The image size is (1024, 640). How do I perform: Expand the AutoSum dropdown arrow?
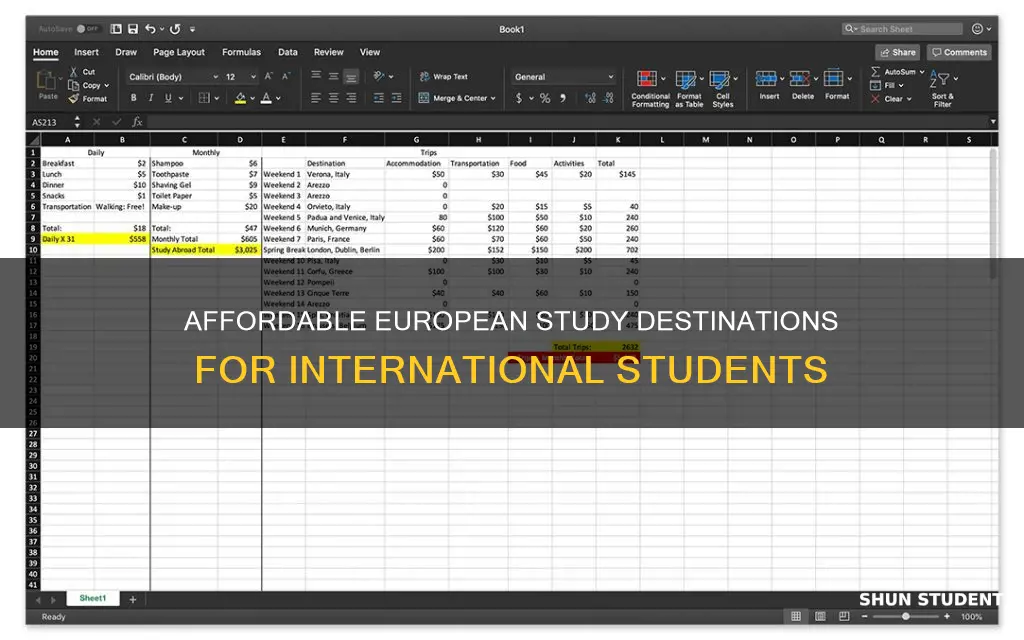click(x=922, y=72)
